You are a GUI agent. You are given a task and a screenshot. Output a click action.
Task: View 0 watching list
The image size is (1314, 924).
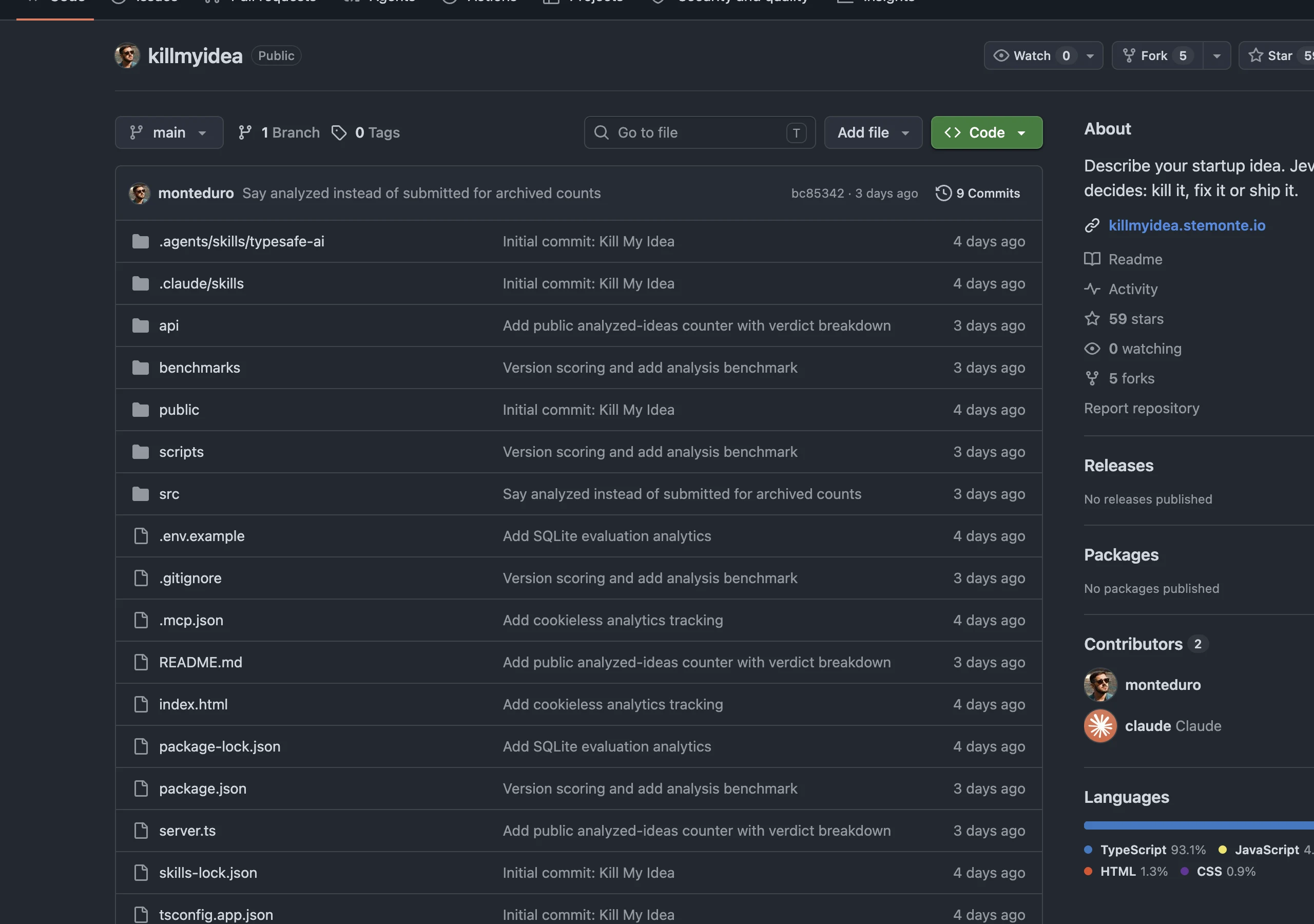click(x=1145, y=348)
